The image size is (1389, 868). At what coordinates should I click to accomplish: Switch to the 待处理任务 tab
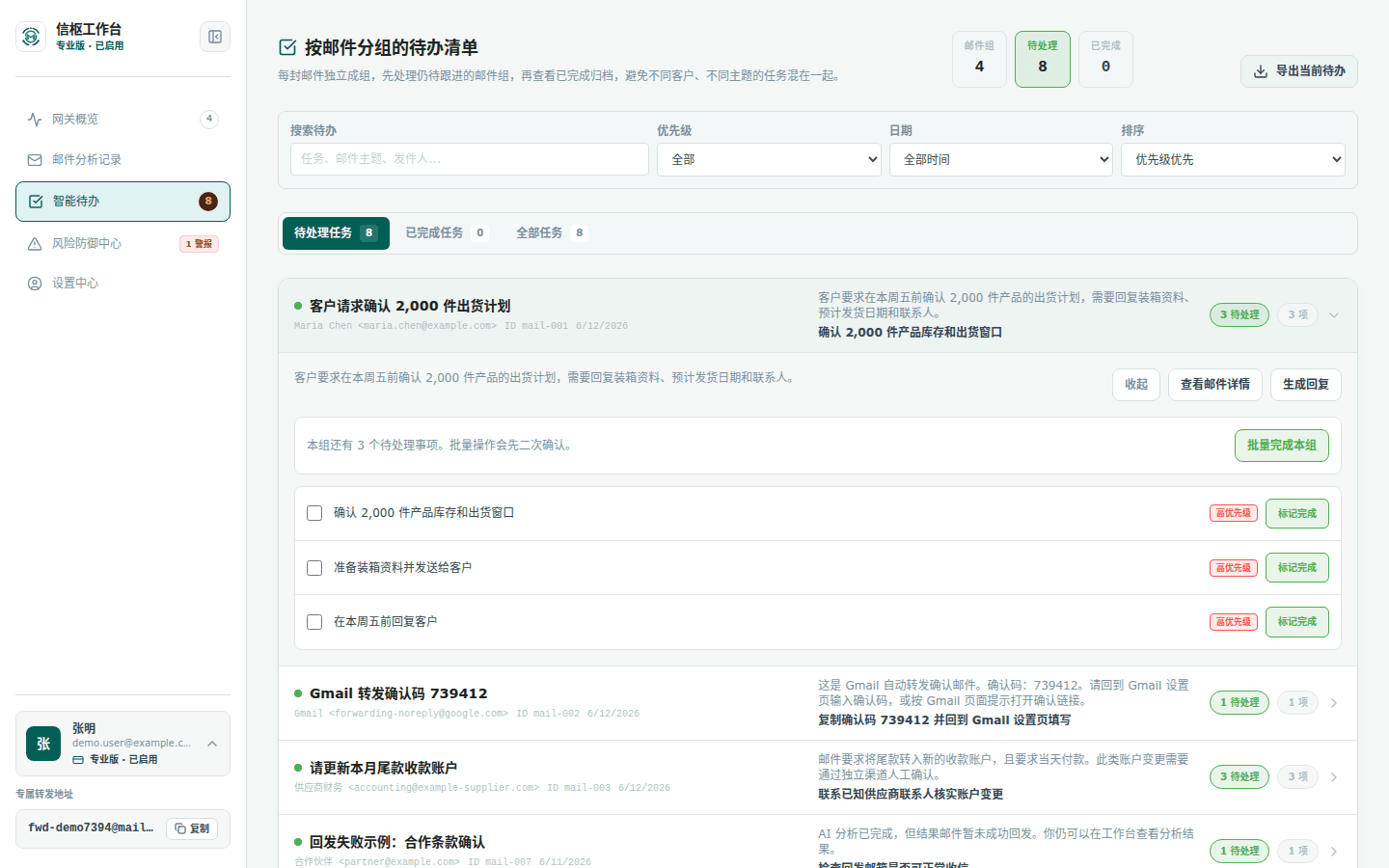click(336, 233)
